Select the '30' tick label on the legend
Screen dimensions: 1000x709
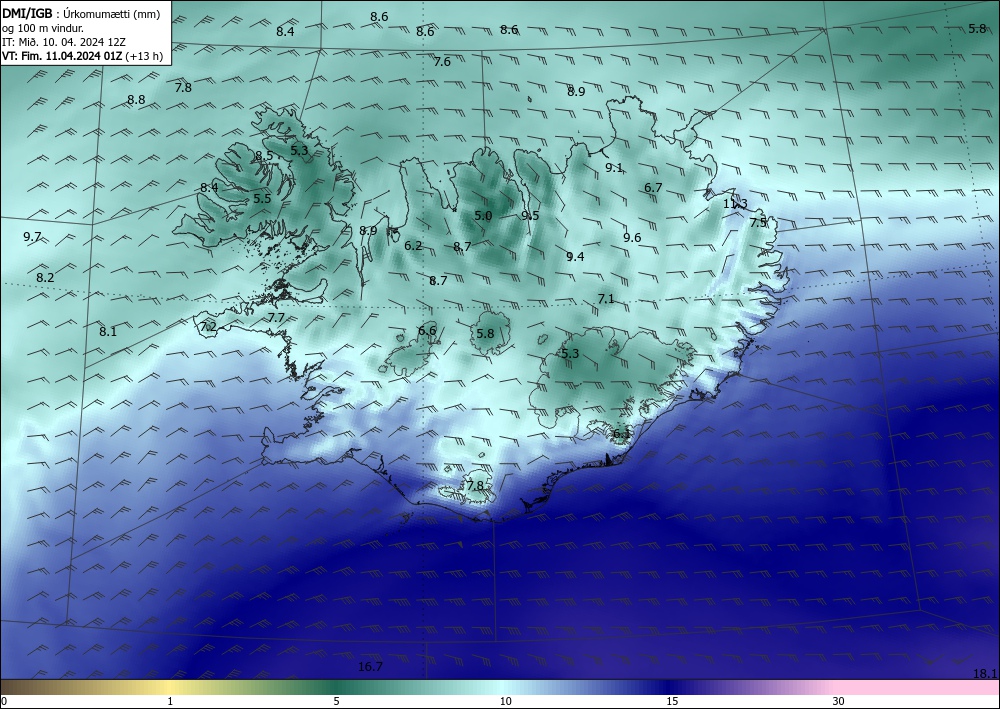[x=839, y=702]
